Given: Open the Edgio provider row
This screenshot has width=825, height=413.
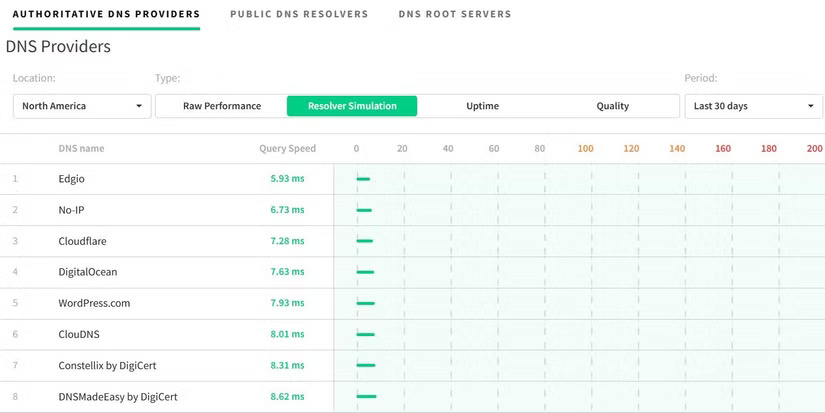Looking at the screenshot, I should (412, 179).
